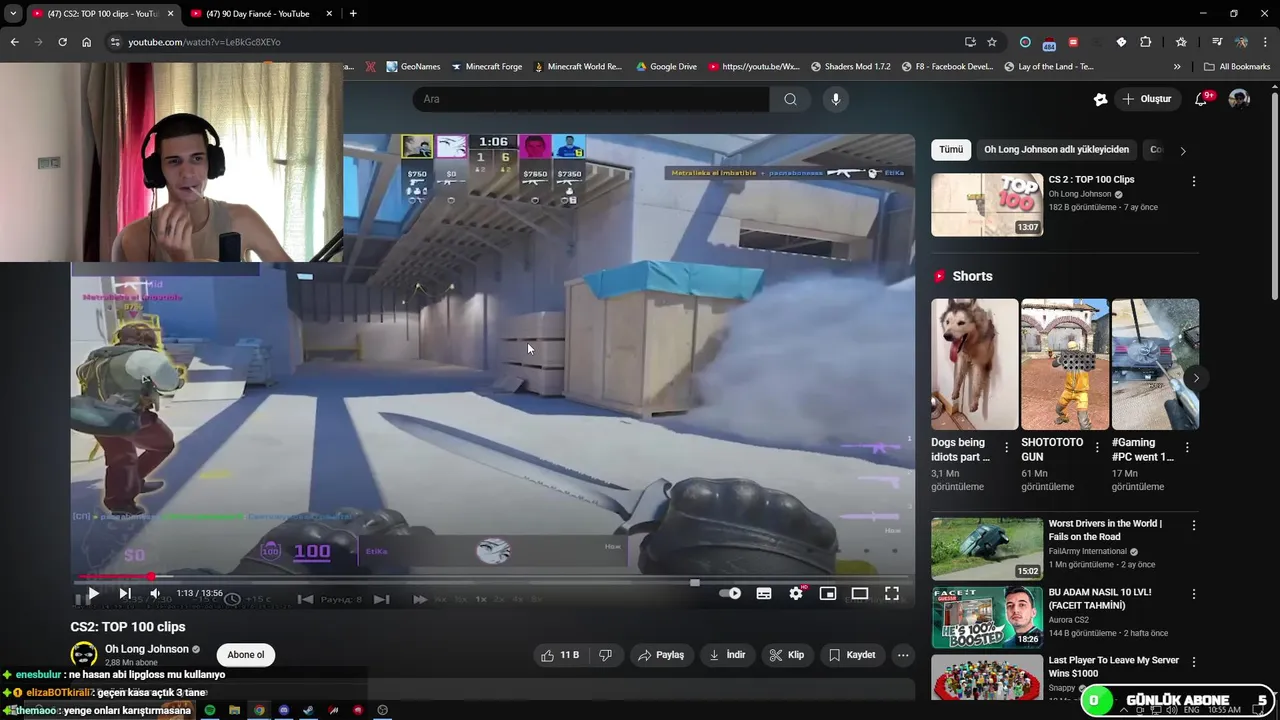Open Steam icon in taskbar
The height and width of the screenshot is (720, 1280).
(308, 710)
